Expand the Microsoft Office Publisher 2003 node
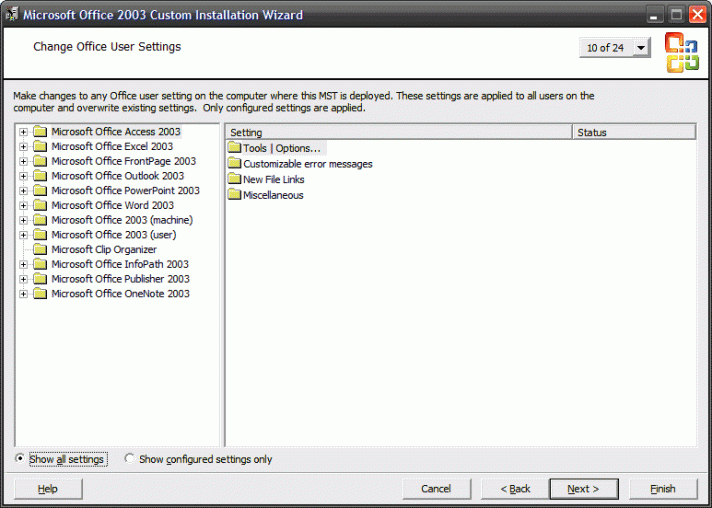 [23, 279]
